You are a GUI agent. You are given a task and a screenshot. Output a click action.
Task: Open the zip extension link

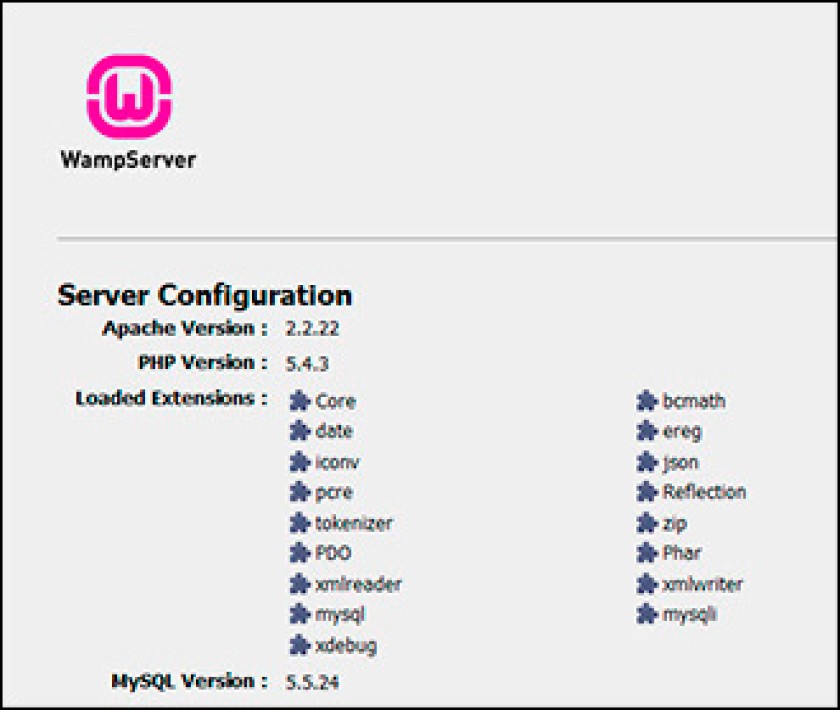tap(674, 524)
